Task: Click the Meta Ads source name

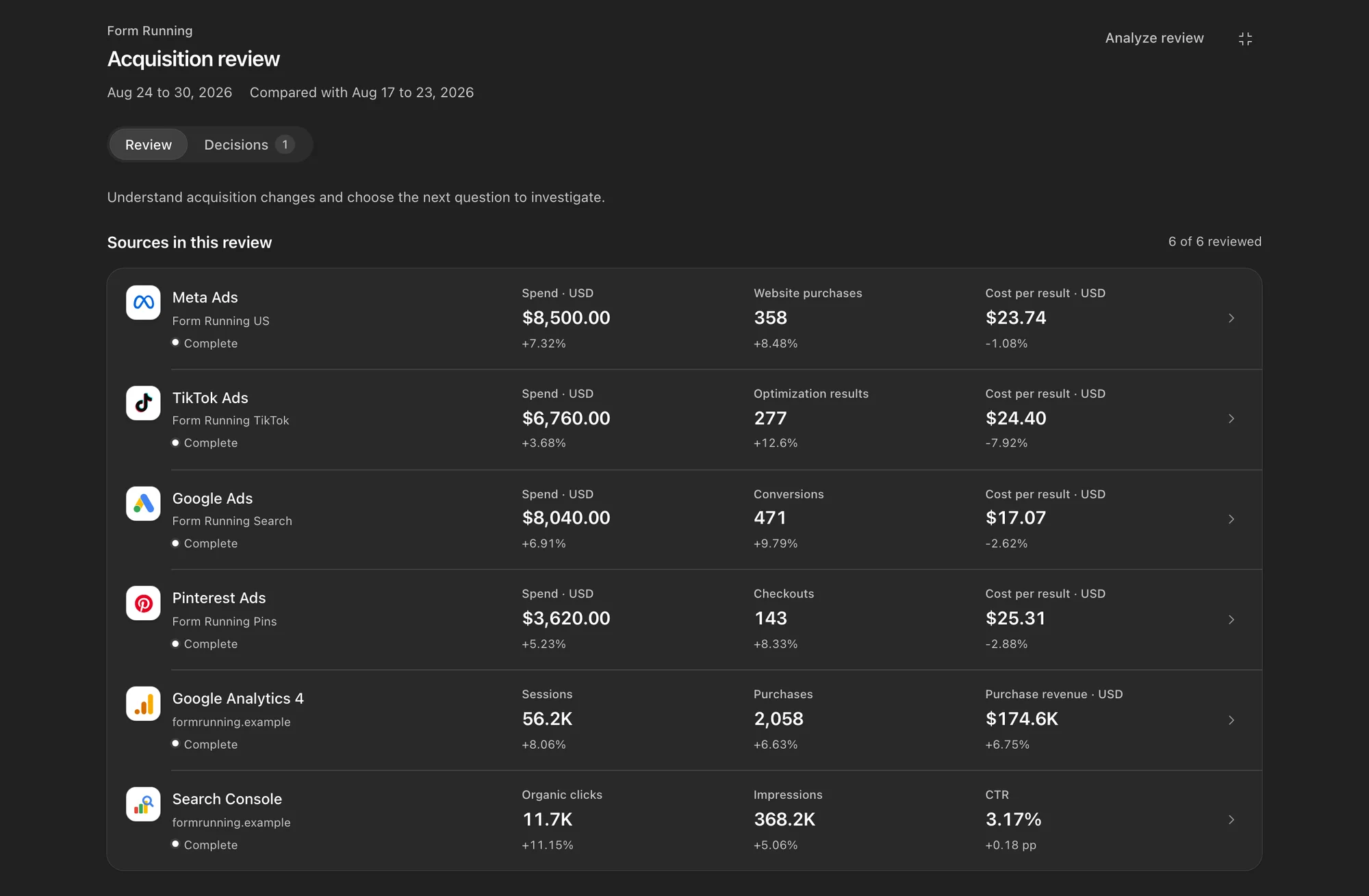Action: (205, 298)
